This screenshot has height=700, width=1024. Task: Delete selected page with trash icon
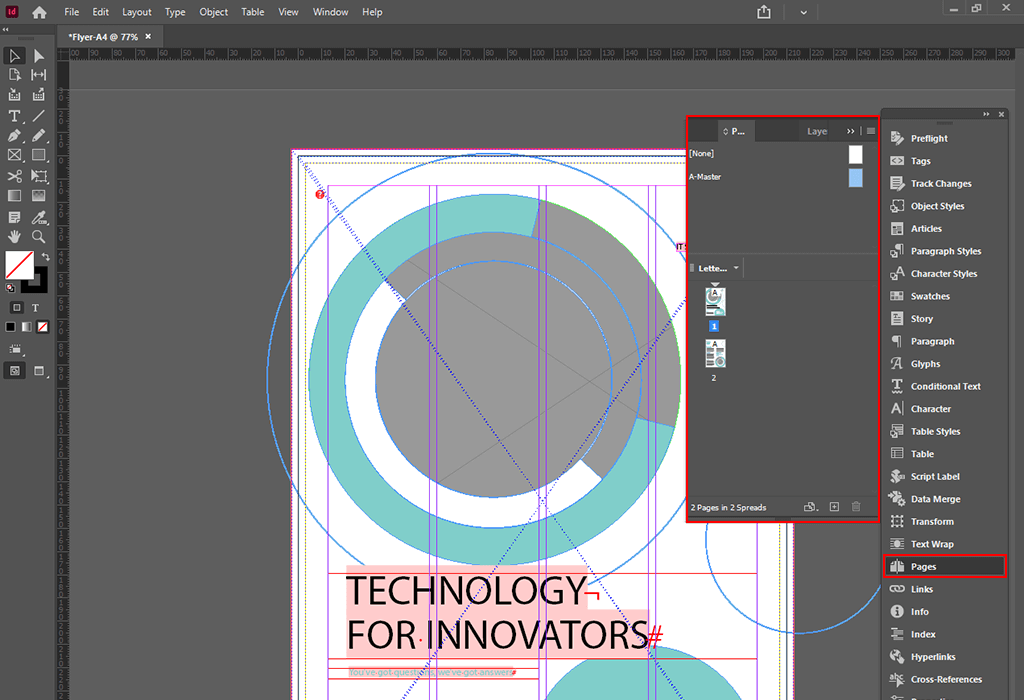855,507
